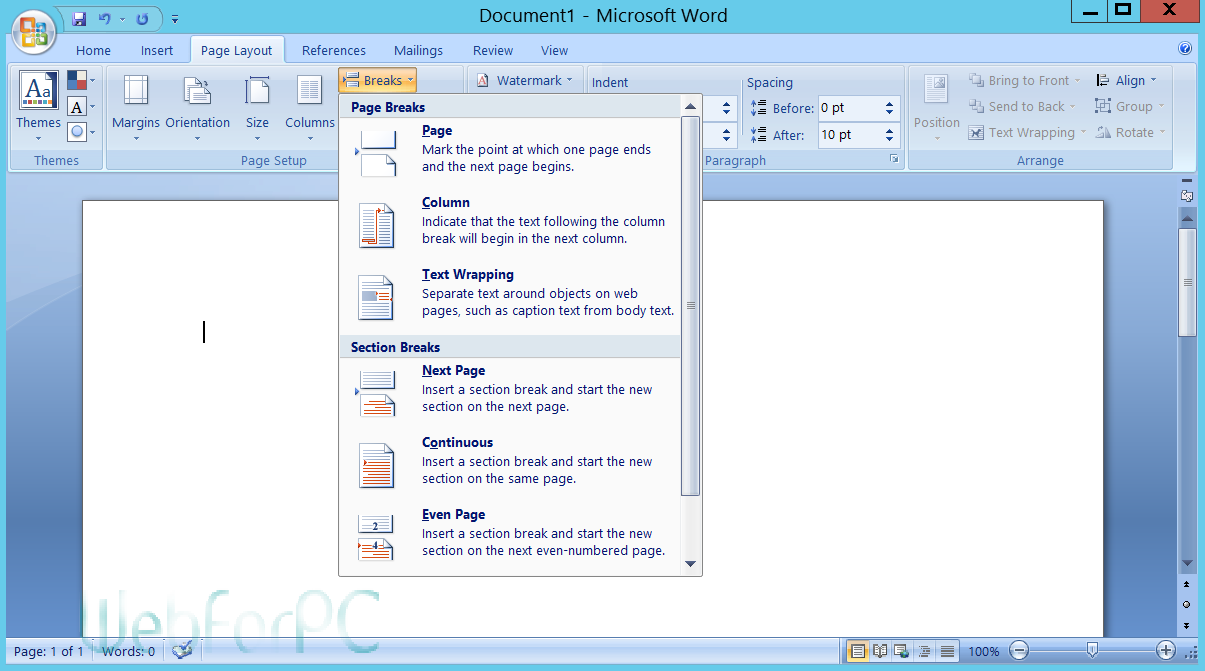Open Text Wrapping dropdown in Arrange

1028,132
